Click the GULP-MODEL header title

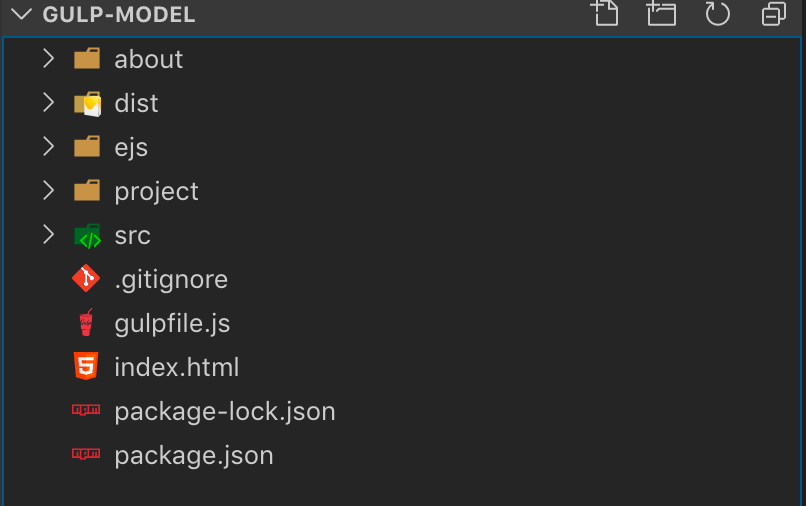pyautogui.click(x=119, y=14)
